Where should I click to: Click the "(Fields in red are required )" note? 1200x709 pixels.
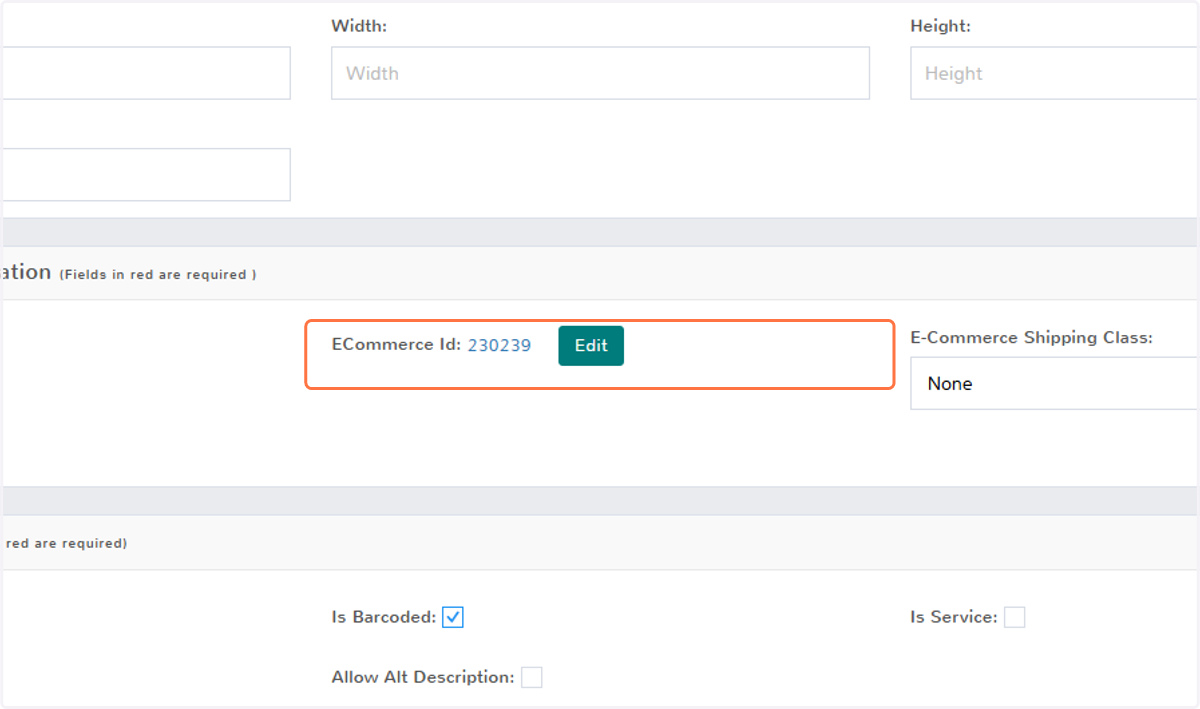pos(158,274)
